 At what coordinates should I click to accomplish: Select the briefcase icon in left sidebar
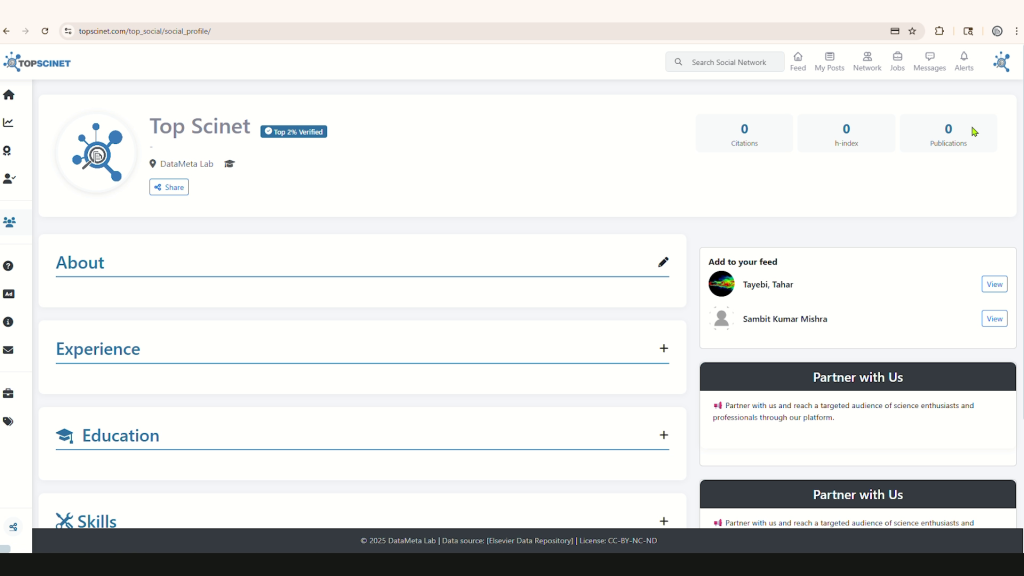pos(9,393)
